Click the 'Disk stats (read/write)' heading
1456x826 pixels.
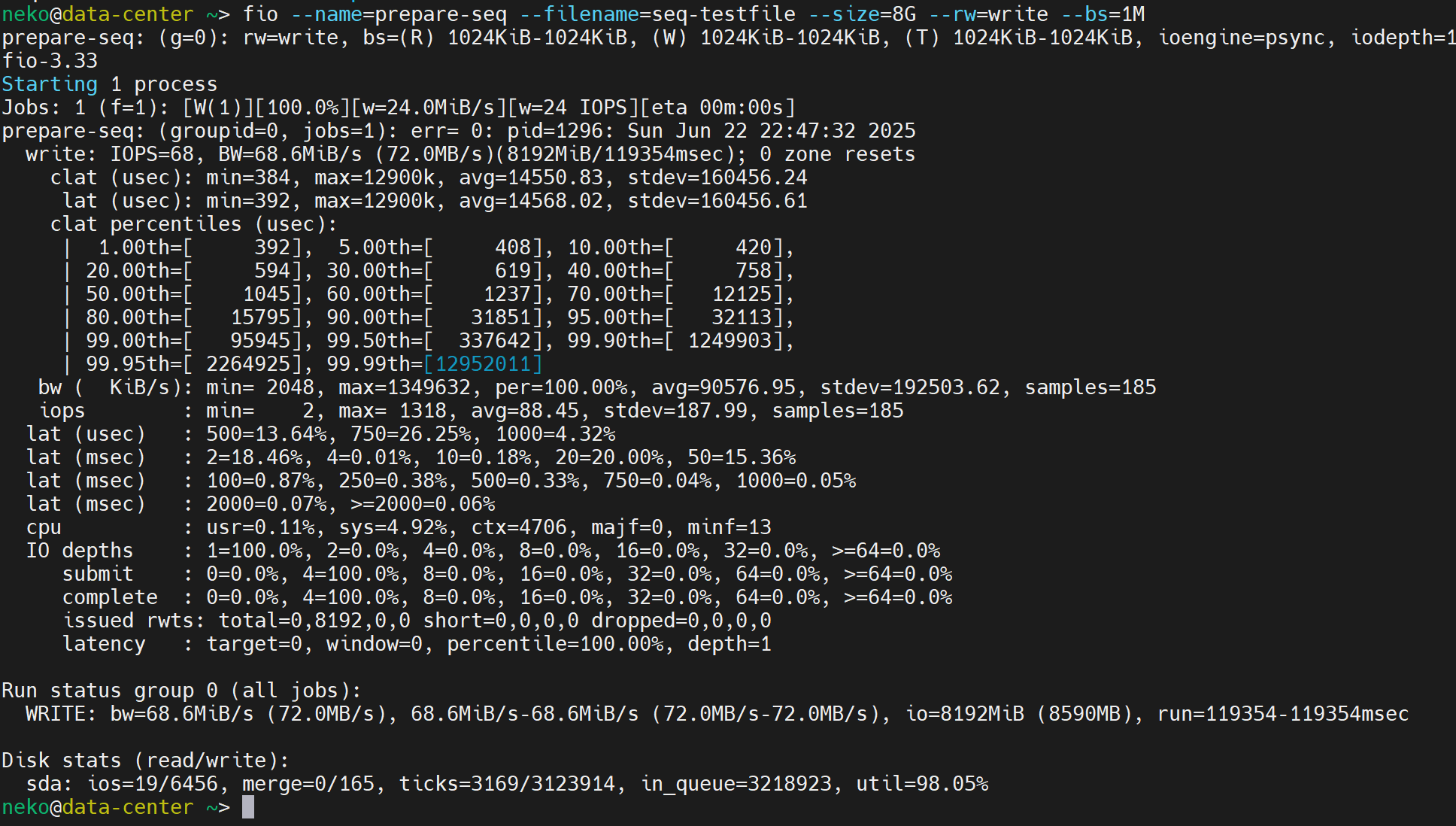pyautogui.click(x=145, y=761)
